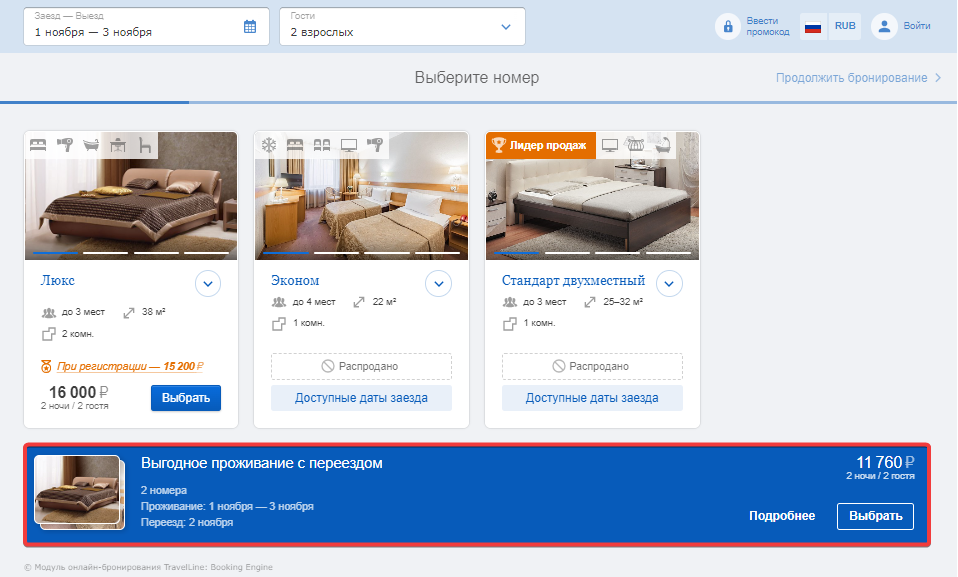The height and width of the screenshot is (577, 958).
Task: Click the relocation offer thumbnail image
Action: click(x=78, y=490)
